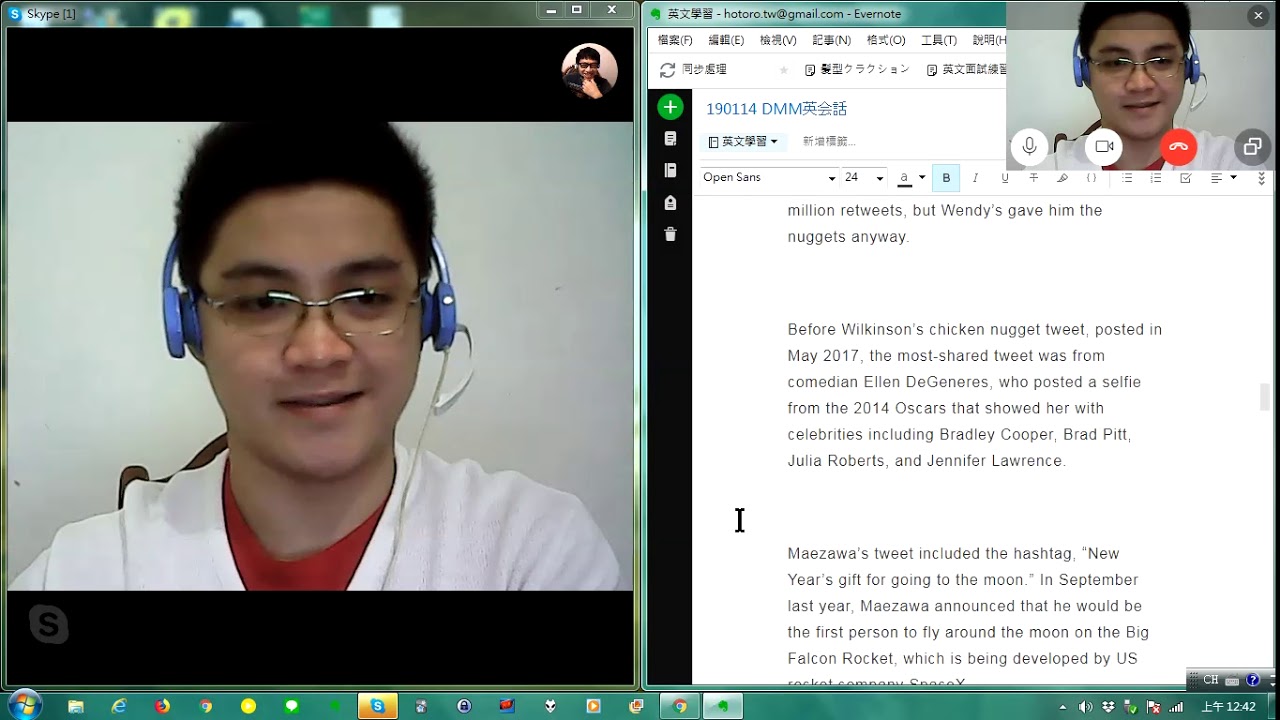Open the 記事(N) menu
This screenshot has width=1280, height=720.
pos(831,40)
